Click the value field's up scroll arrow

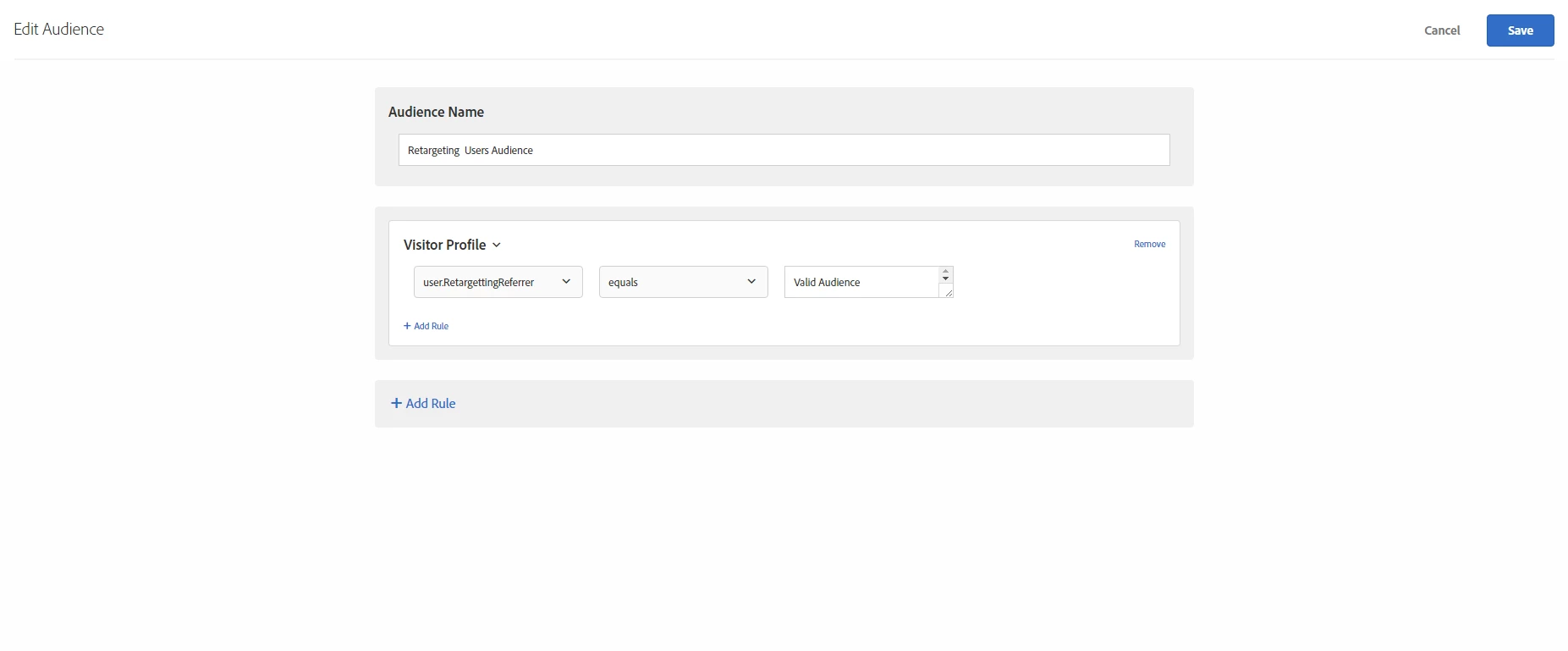pyautogui.click(x=946, y=271)
